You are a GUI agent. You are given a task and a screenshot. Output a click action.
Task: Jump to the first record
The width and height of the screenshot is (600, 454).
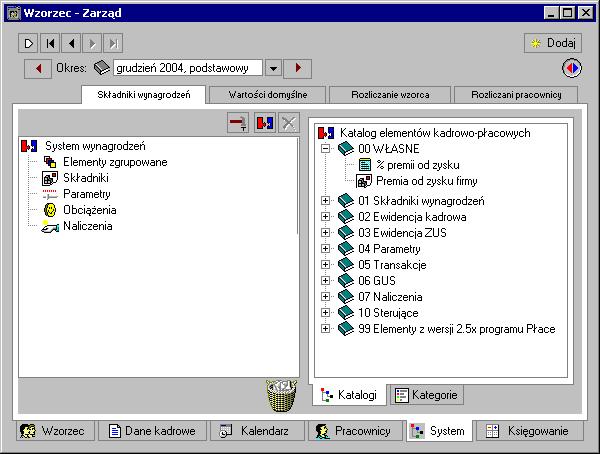point(50,43)
